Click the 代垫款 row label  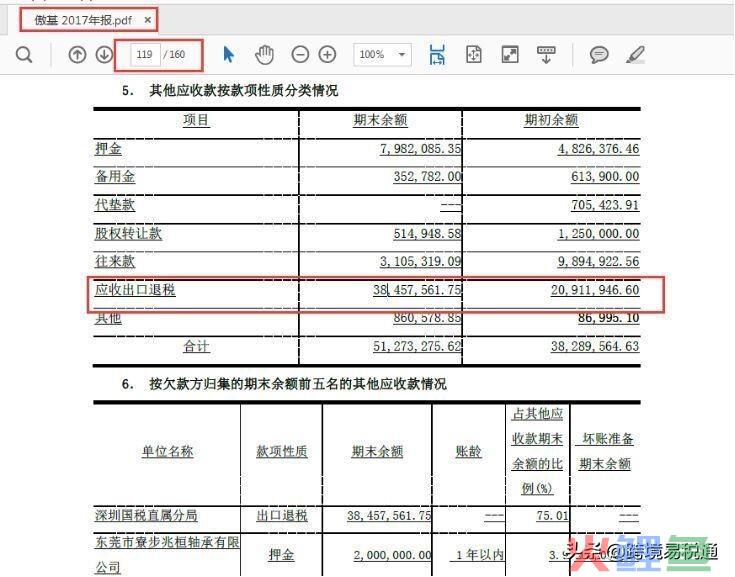pos(115,205)
